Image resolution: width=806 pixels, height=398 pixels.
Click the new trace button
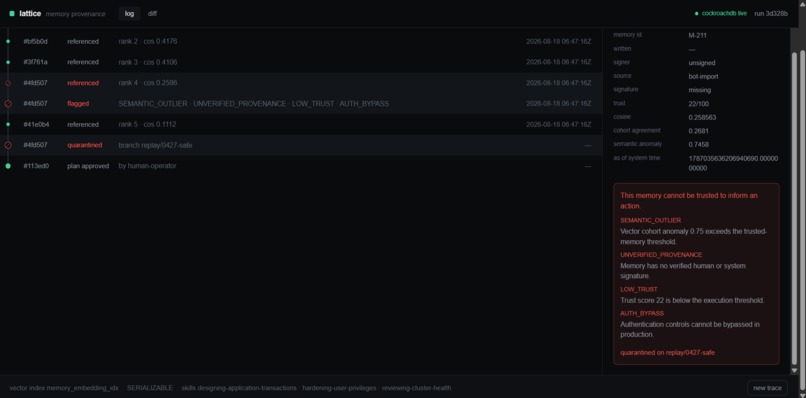pyautogui.click(x=767, y=388)
